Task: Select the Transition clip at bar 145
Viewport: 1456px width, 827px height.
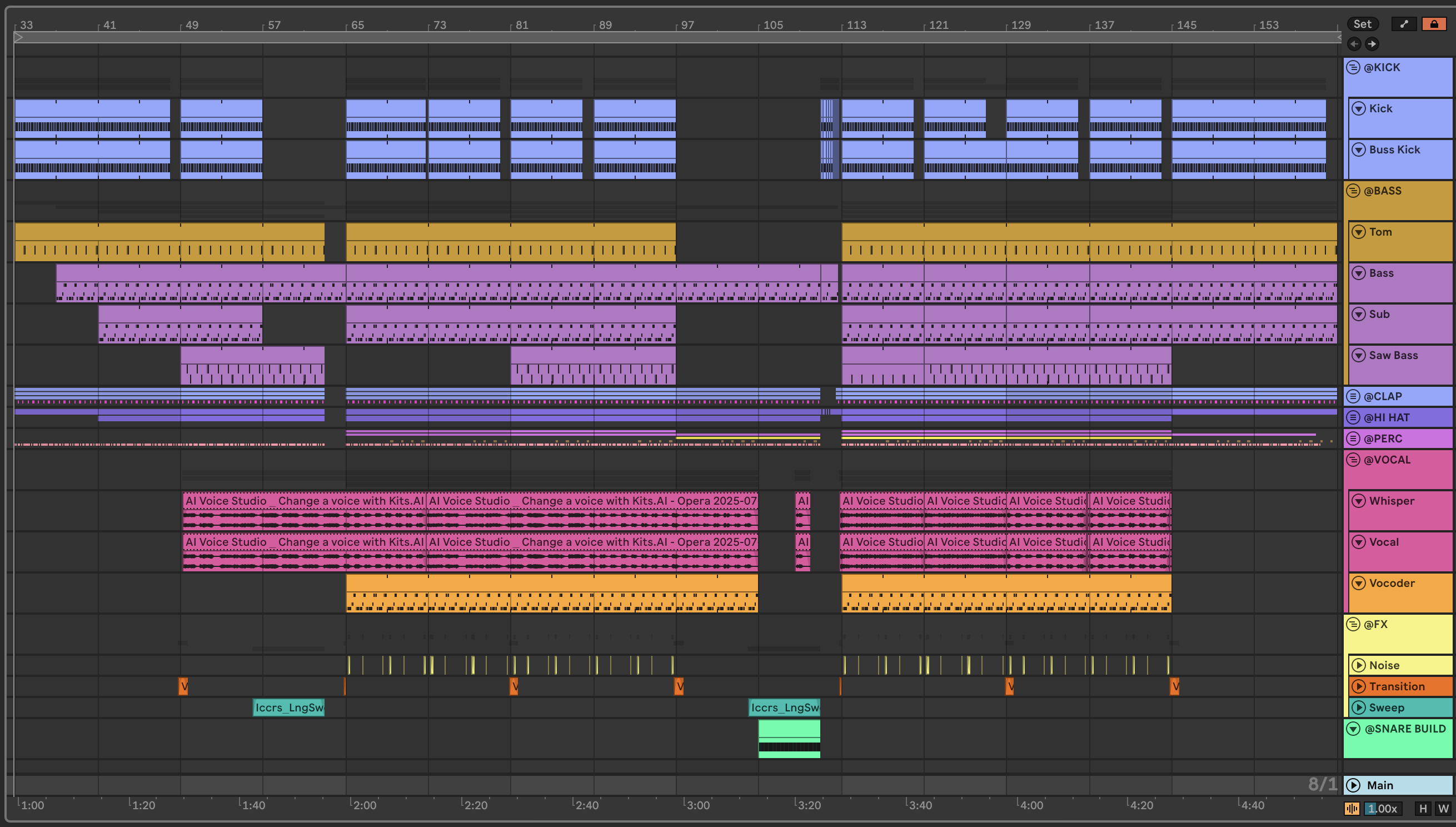Action: (x=1174, y=687)
